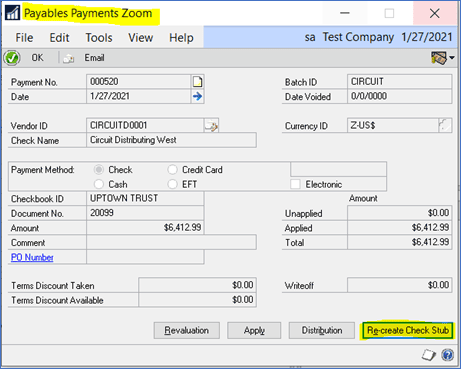This screenshot has width=461, height=369.
Task: Open the Help menu
Action: (x=181, y=38)
